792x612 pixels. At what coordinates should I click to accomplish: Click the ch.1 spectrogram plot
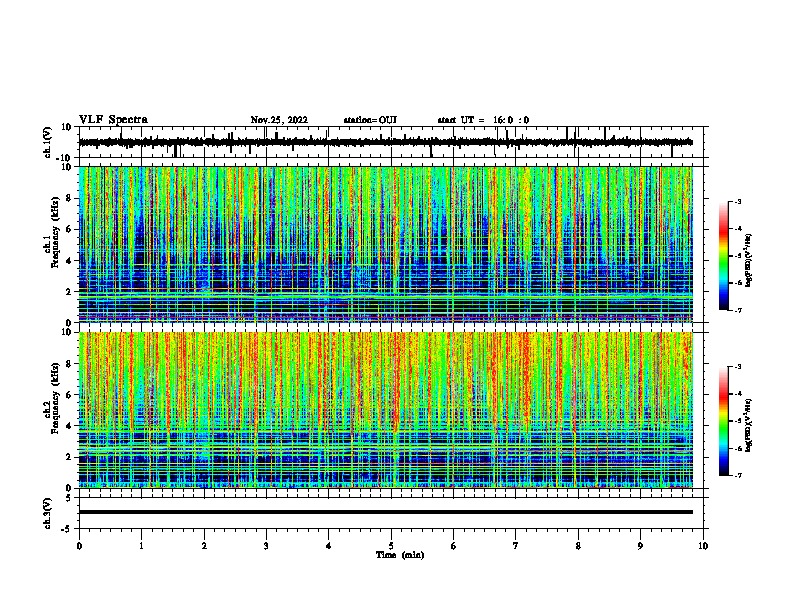[386, 244]
